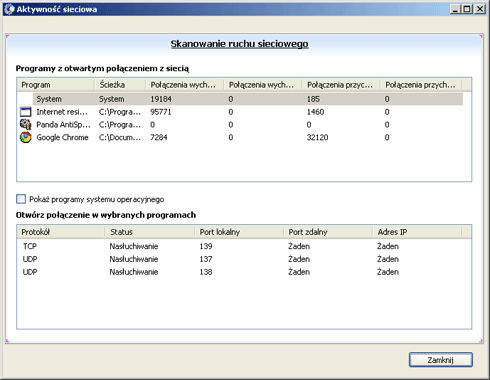Click Nasłuchiwanie status in TCP row
490x380 pixels.
134,246
